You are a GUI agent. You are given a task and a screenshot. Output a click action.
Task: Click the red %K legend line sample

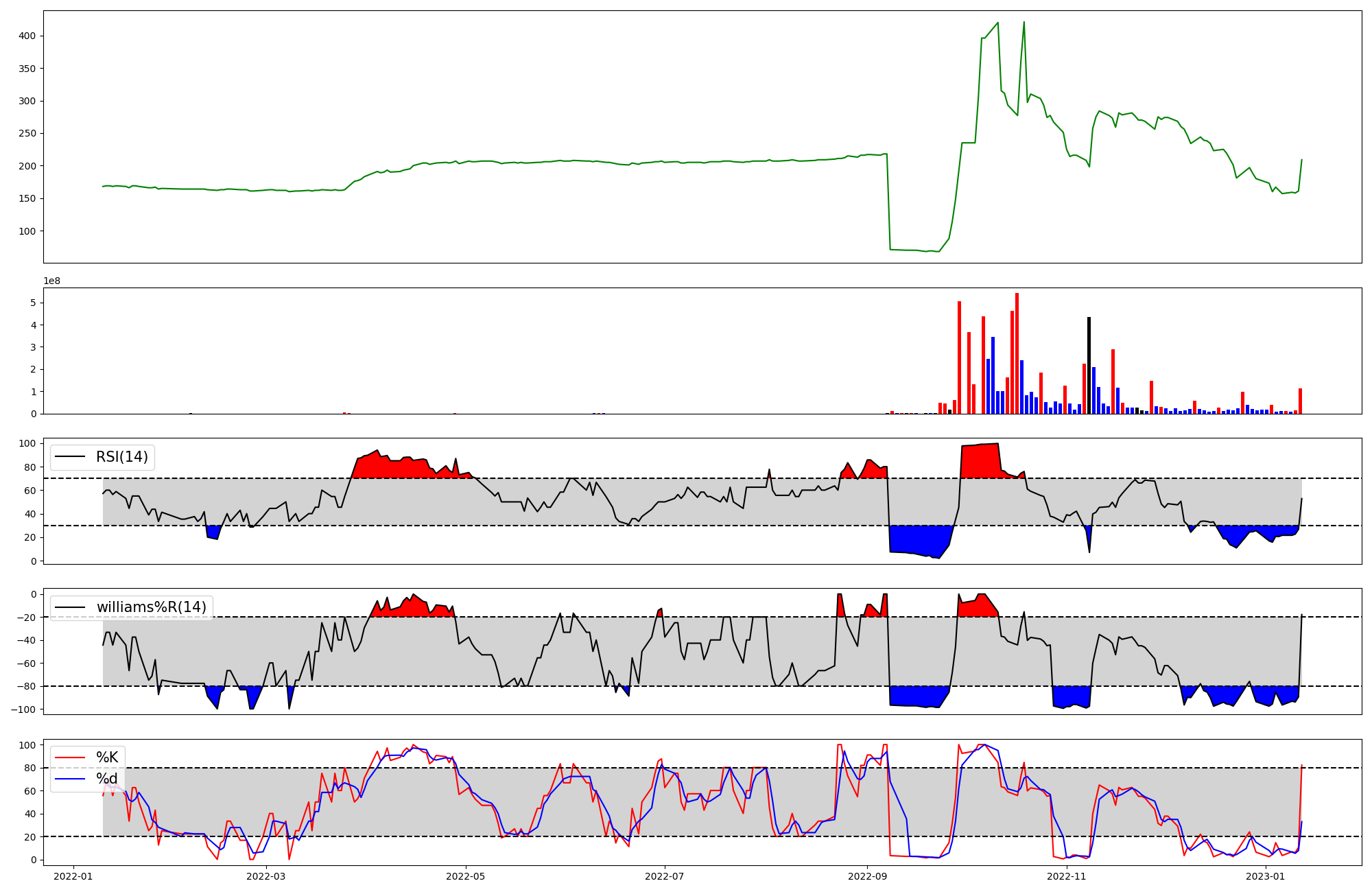70,758
